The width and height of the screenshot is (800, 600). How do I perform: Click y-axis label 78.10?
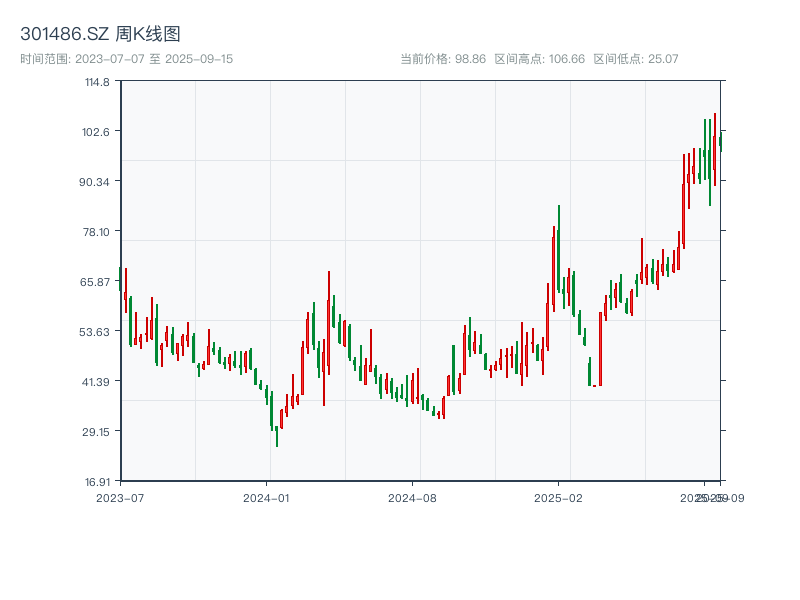[96, 232]
